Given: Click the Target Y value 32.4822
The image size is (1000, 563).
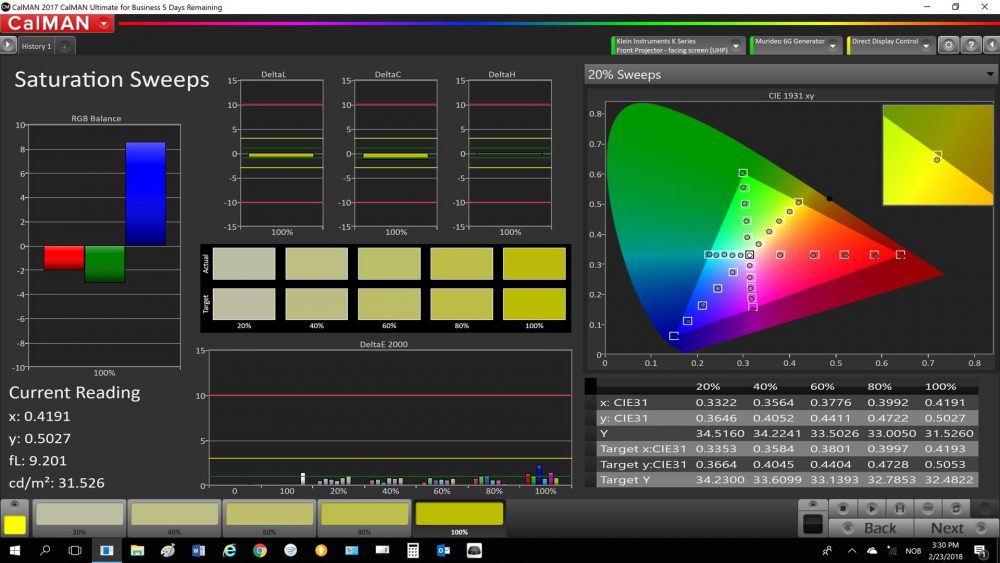Looking at the screenshot, I should coord(948,479).
